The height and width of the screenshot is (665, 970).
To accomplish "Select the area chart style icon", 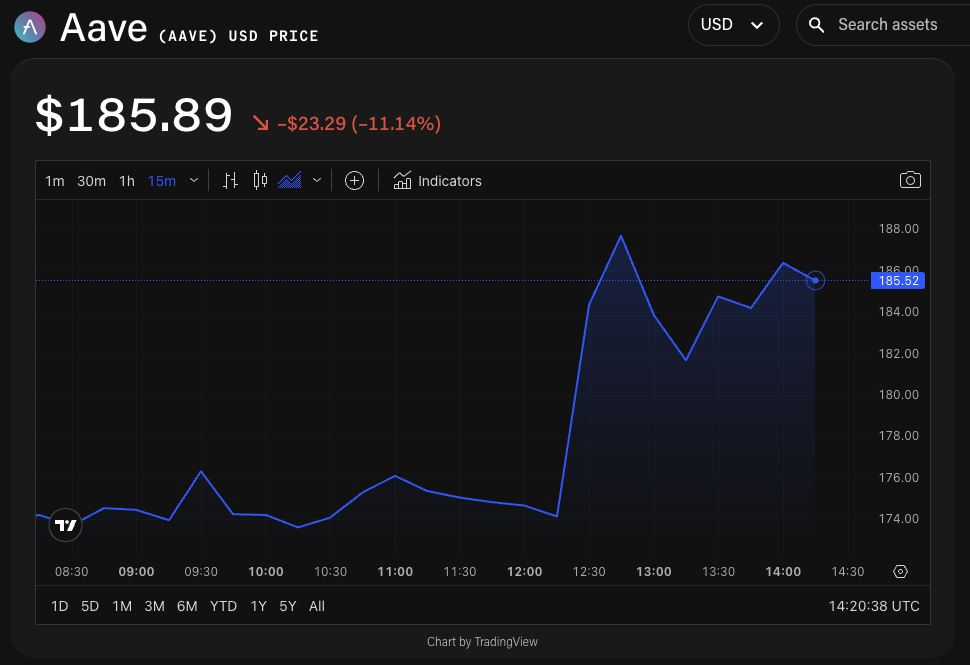I will pyautogui.click(x=289, y=180).
